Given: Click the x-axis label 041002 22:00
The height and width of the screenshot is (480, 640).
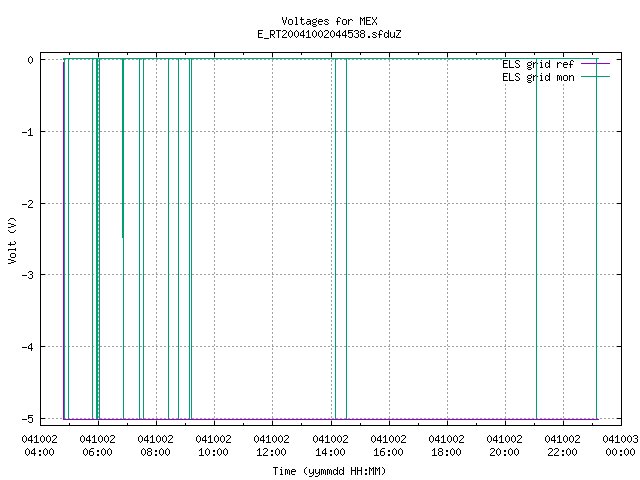Looking at the screenshot, I should (x=562, y=446).
